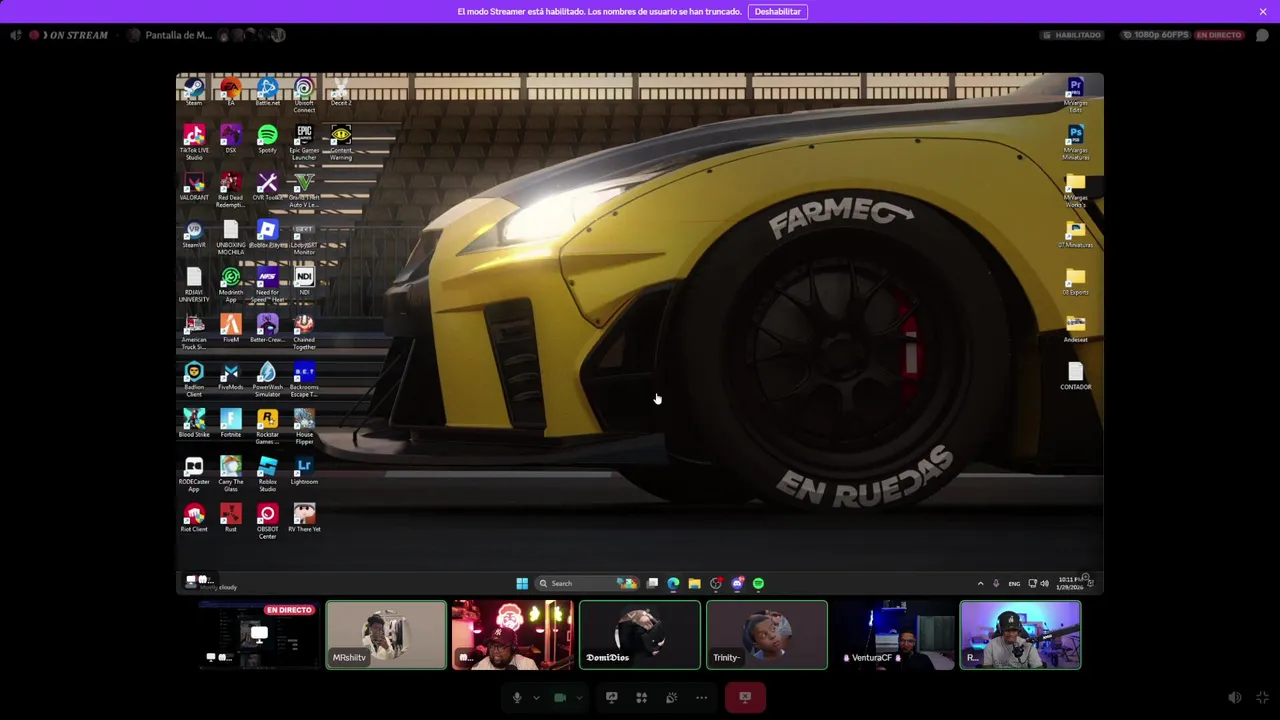
Task: Expand the system tray hidden icons chevron
Action: 980,583
